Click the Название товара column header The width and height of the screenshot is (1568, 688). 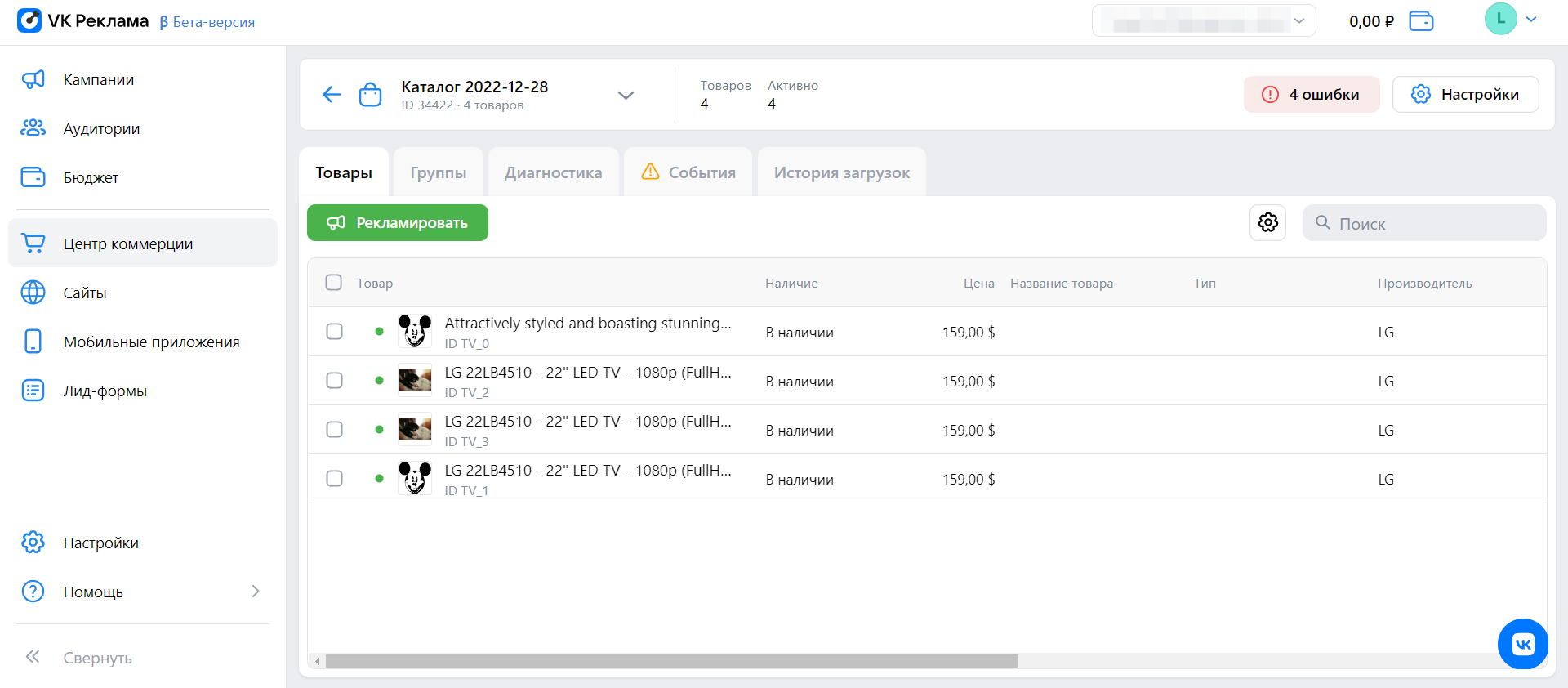point(1062,283)
